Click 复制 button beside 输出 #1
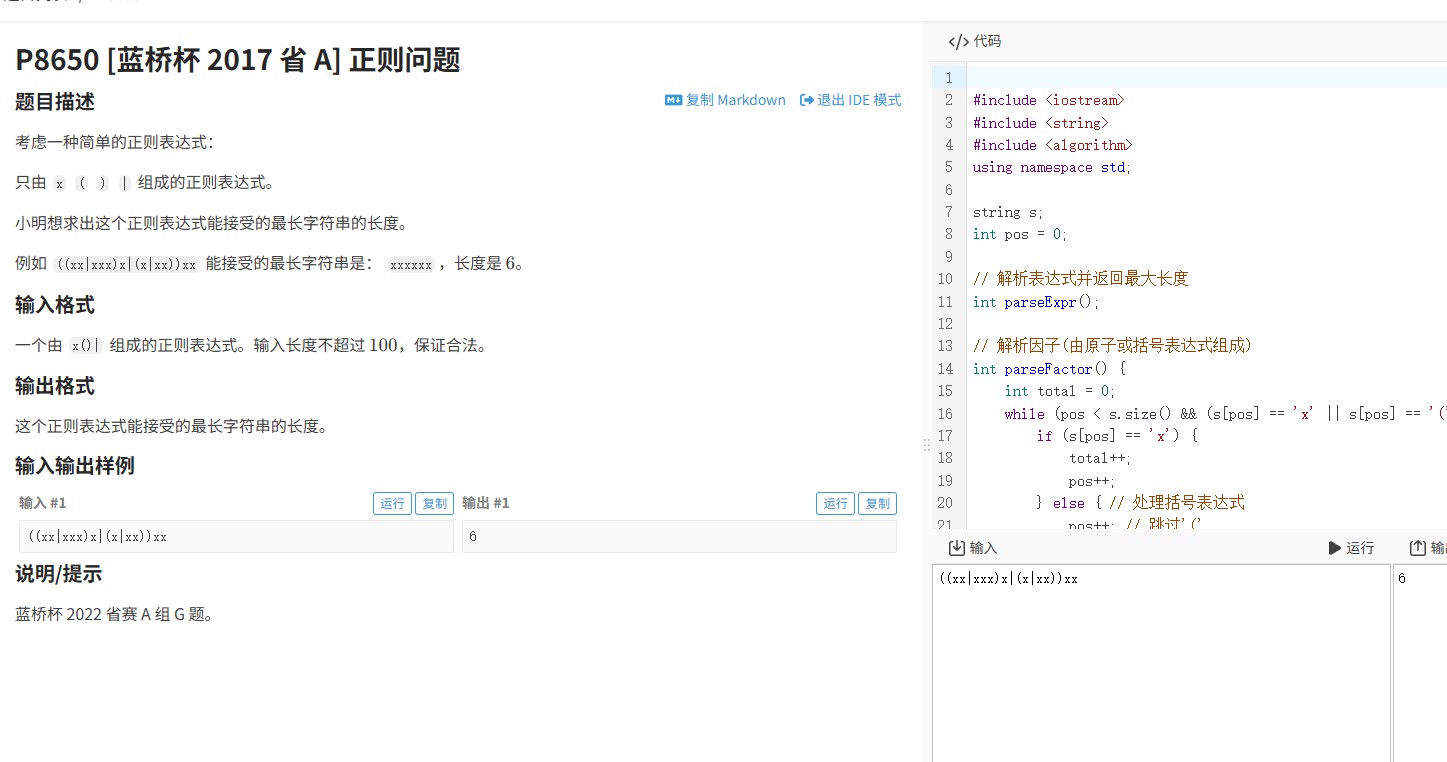 pyautogui.click(x=878, y=503)
